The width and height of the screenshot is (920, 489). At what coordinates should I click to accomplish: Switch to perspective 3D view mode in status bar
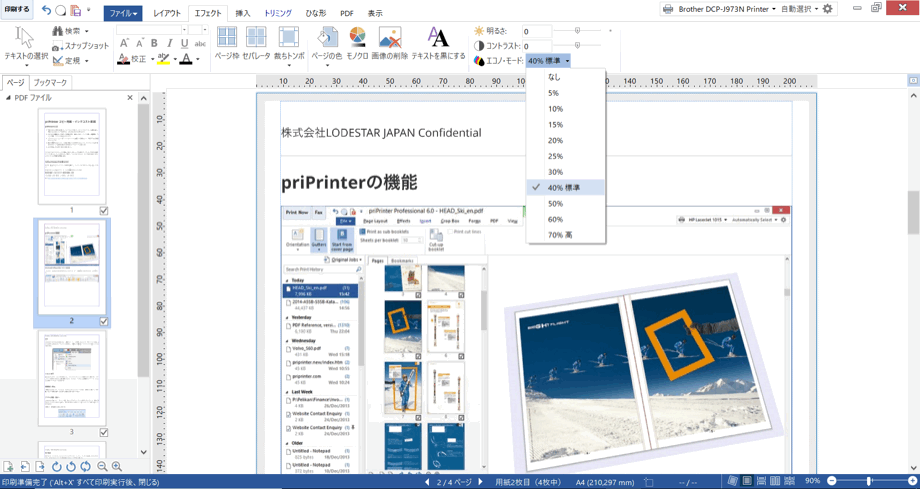pos(733,481)
